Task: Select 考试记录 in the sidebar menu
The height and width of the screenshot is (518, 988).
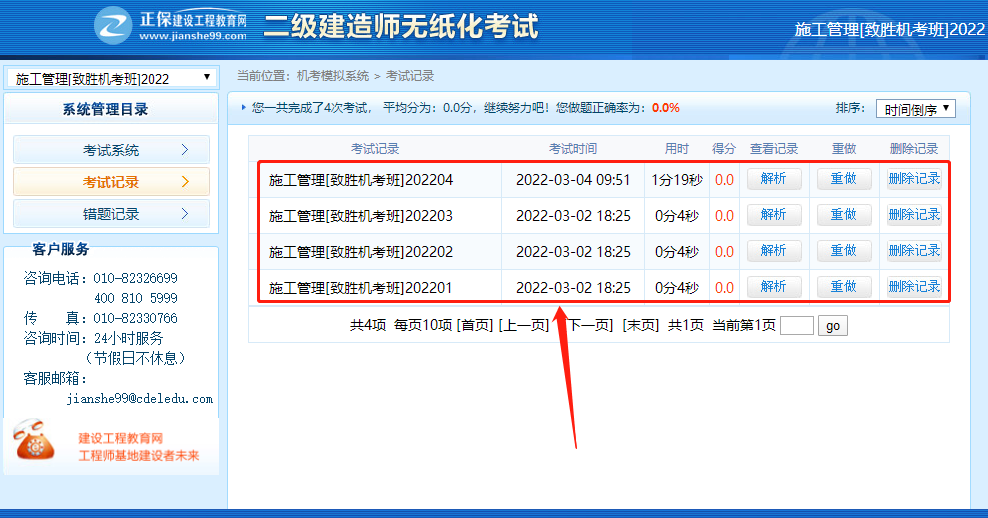Action: click(x=111, y=182)
